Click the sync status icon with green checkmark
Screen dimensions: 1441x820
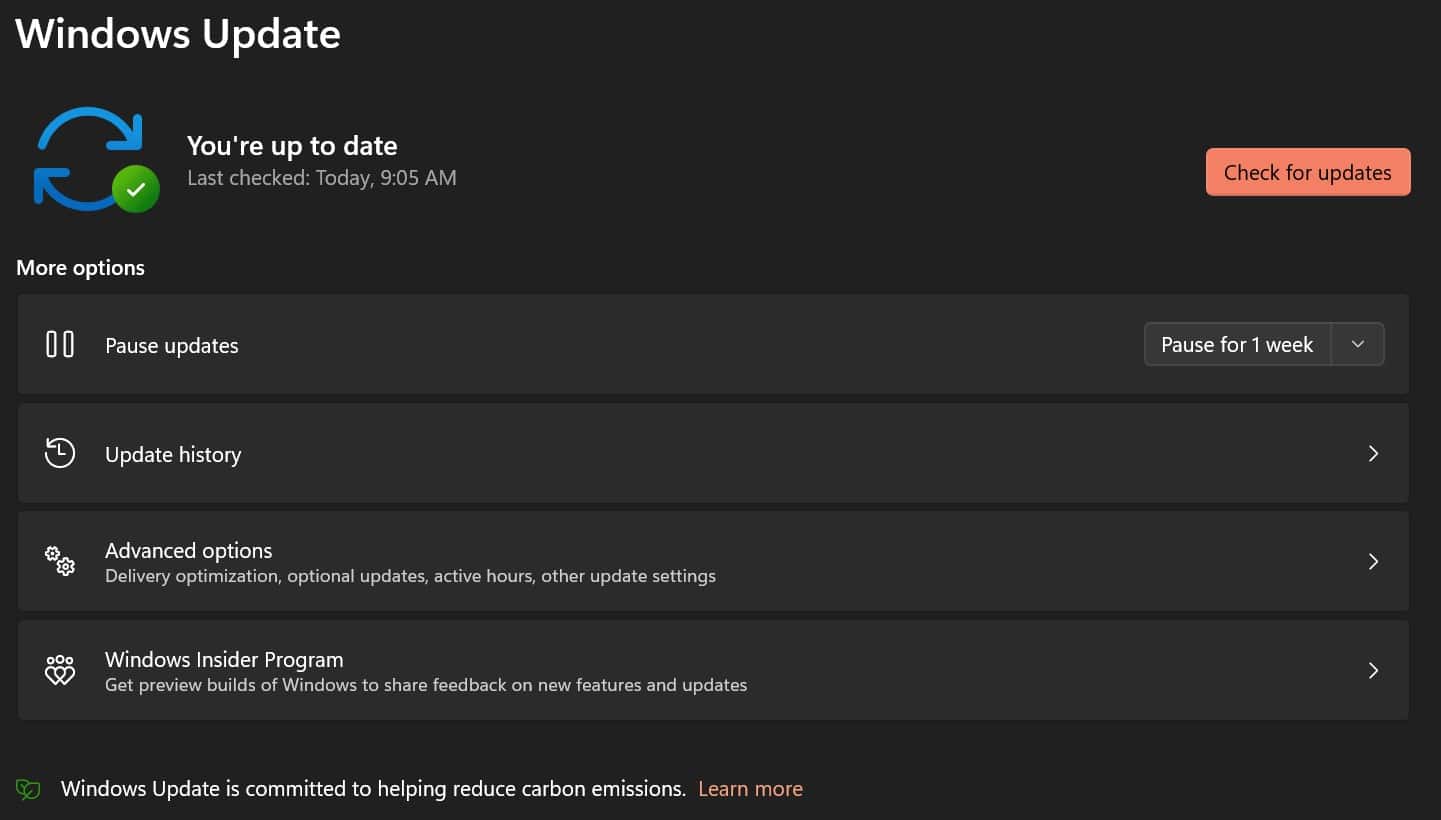tap(96, 160)
